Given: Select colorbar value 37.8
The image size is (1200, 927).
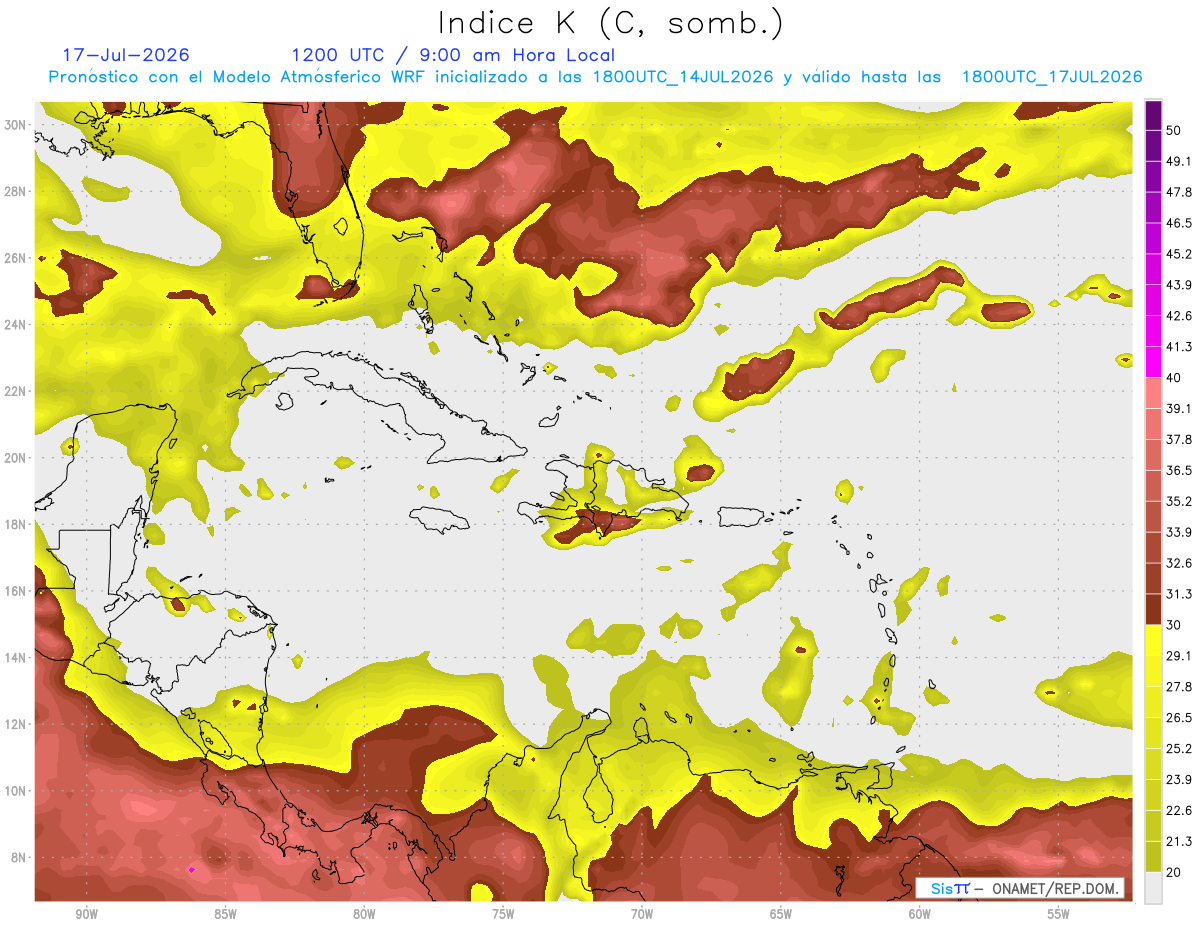Looking at the screenshot, I should (1179, 439).
